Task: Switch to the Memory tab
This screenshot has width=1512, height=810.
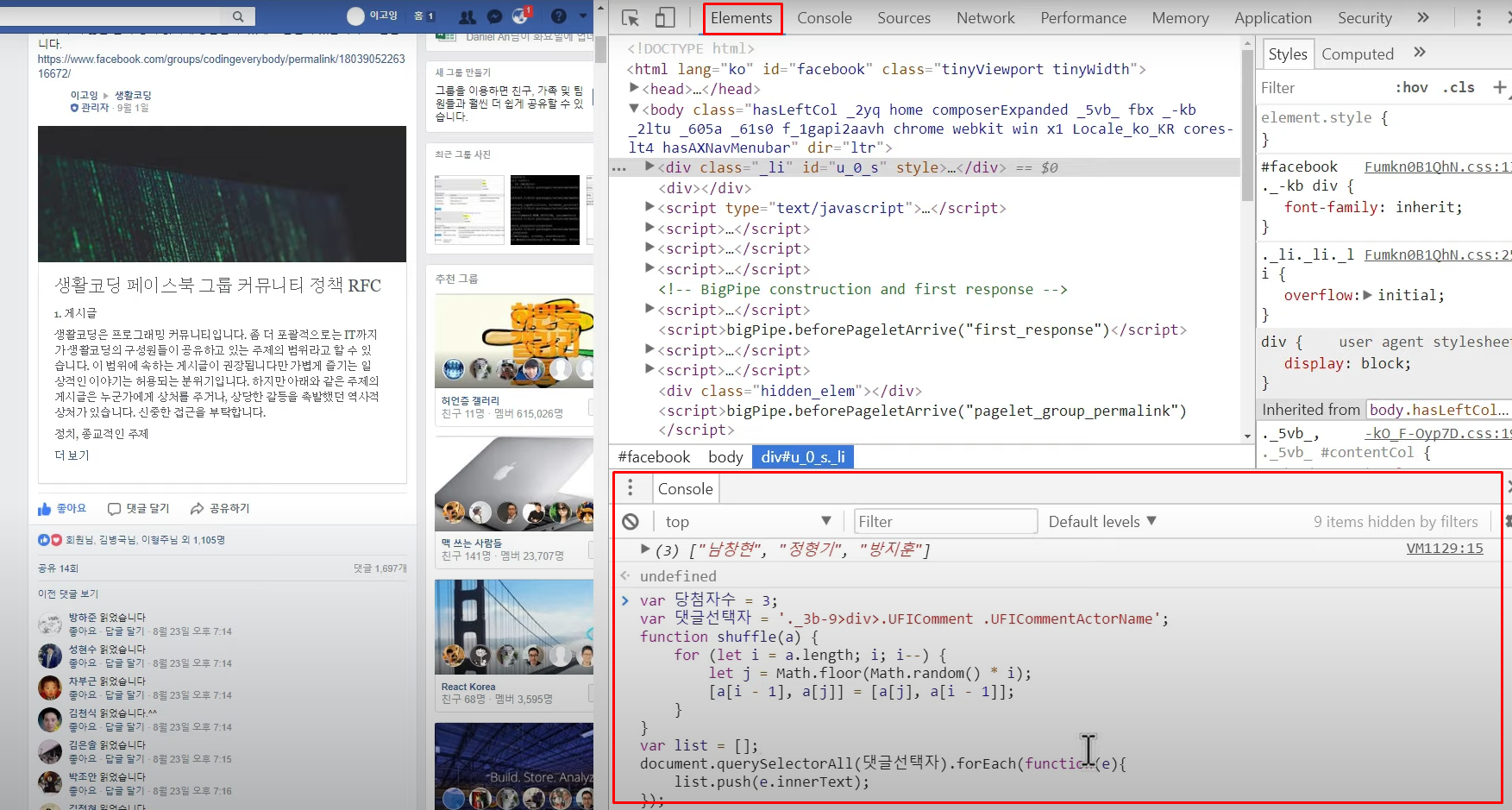Action: pyautogui.click(x=1180, y=18)
